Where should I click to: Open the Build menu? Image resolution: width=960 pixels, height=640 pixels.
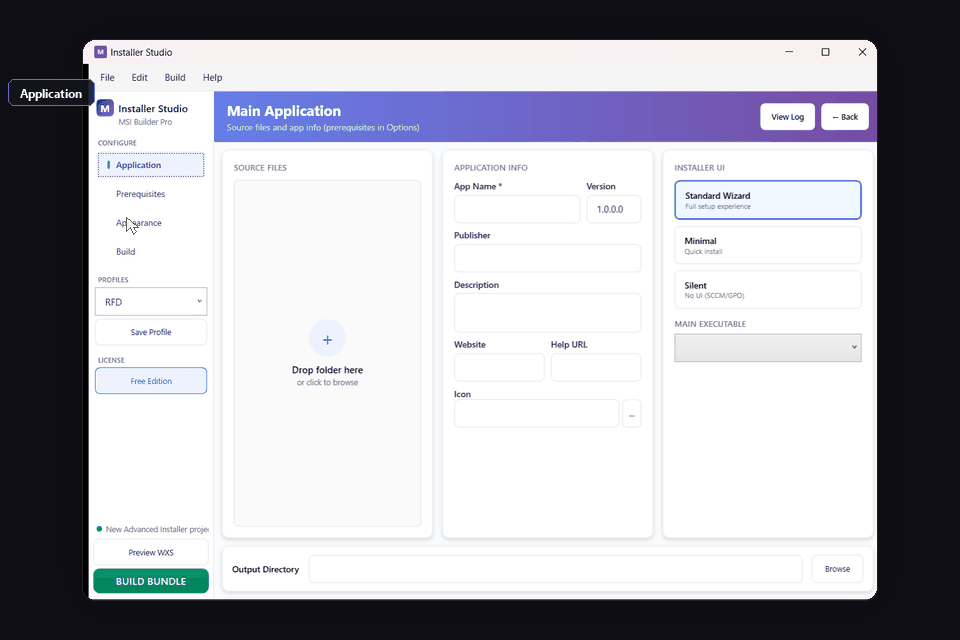[x=174, y=77]
